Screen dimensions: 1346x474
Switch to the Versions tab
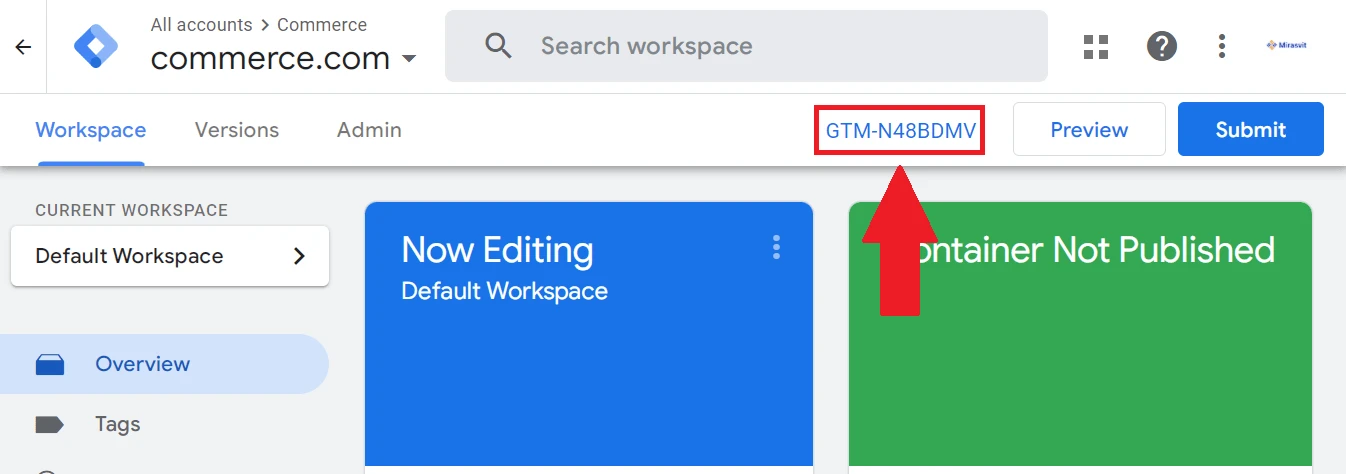[237, 130]
